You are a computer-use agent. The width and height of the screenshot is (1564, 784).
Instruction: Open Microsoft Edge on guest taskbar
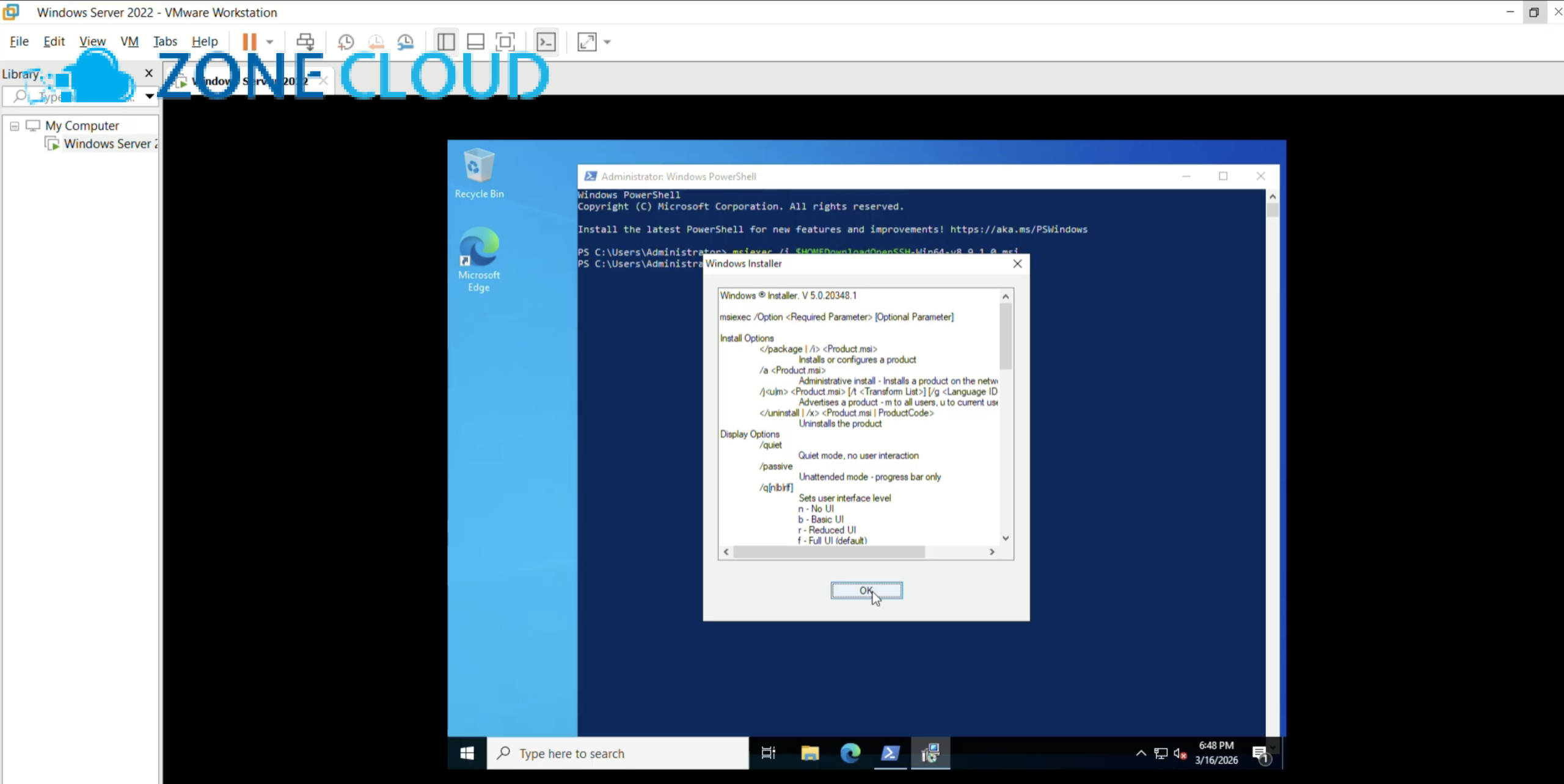click(x=850, y=753)
